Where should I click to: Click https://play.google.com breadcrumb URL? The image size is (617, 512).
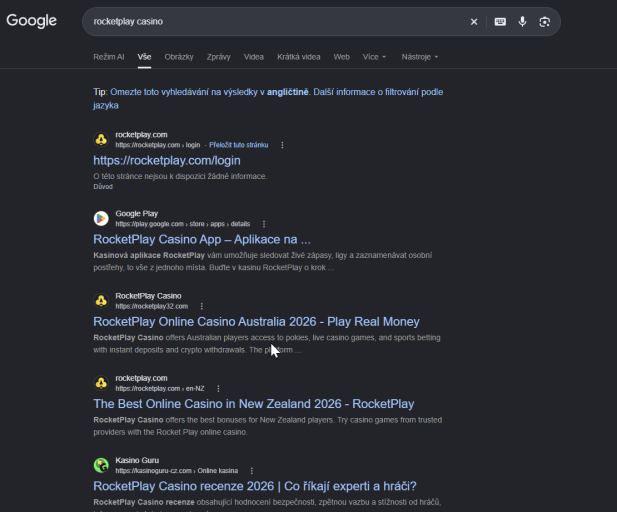183,224
